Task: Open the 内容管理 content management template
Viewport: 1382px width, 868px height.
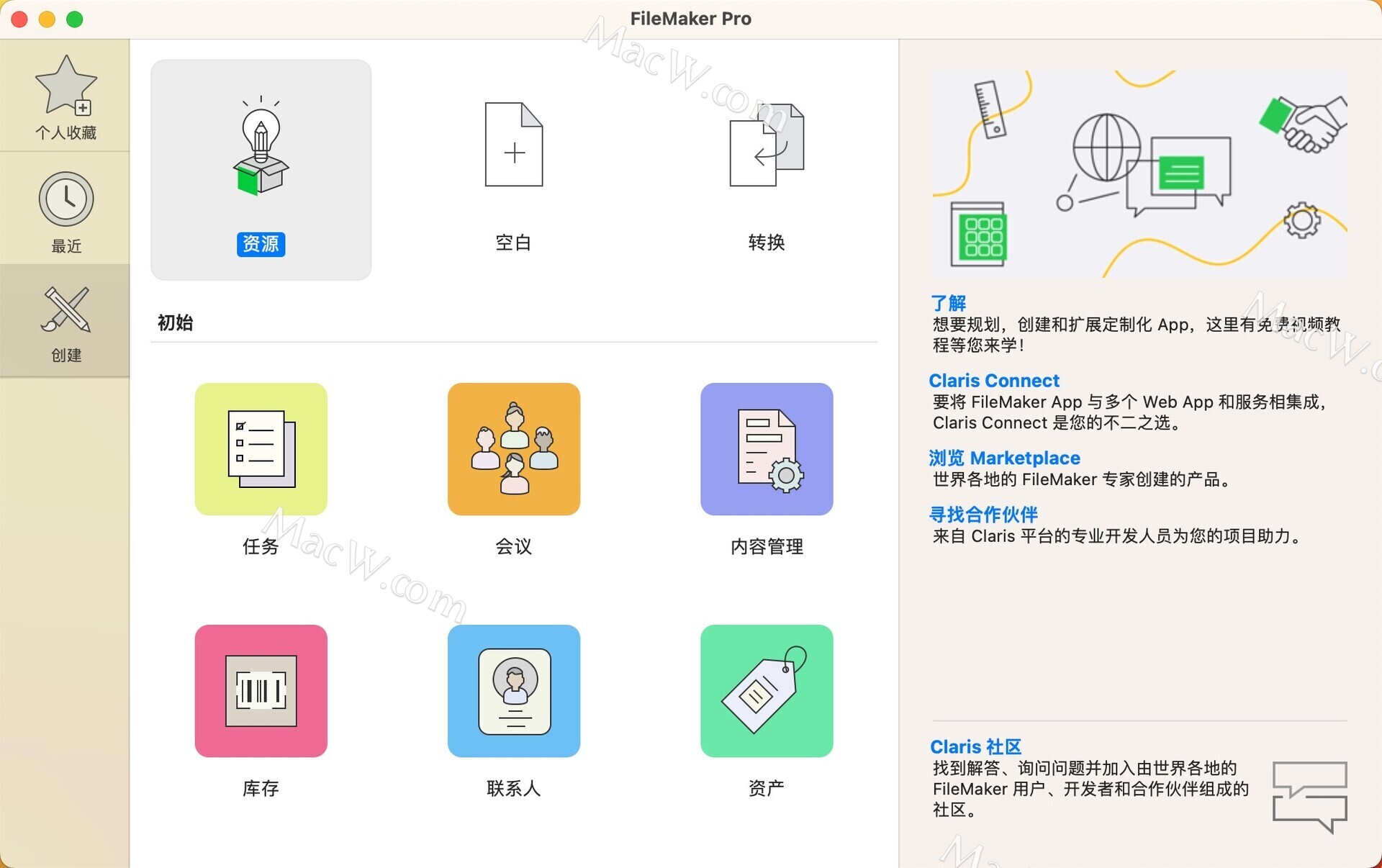Action: 767,449
